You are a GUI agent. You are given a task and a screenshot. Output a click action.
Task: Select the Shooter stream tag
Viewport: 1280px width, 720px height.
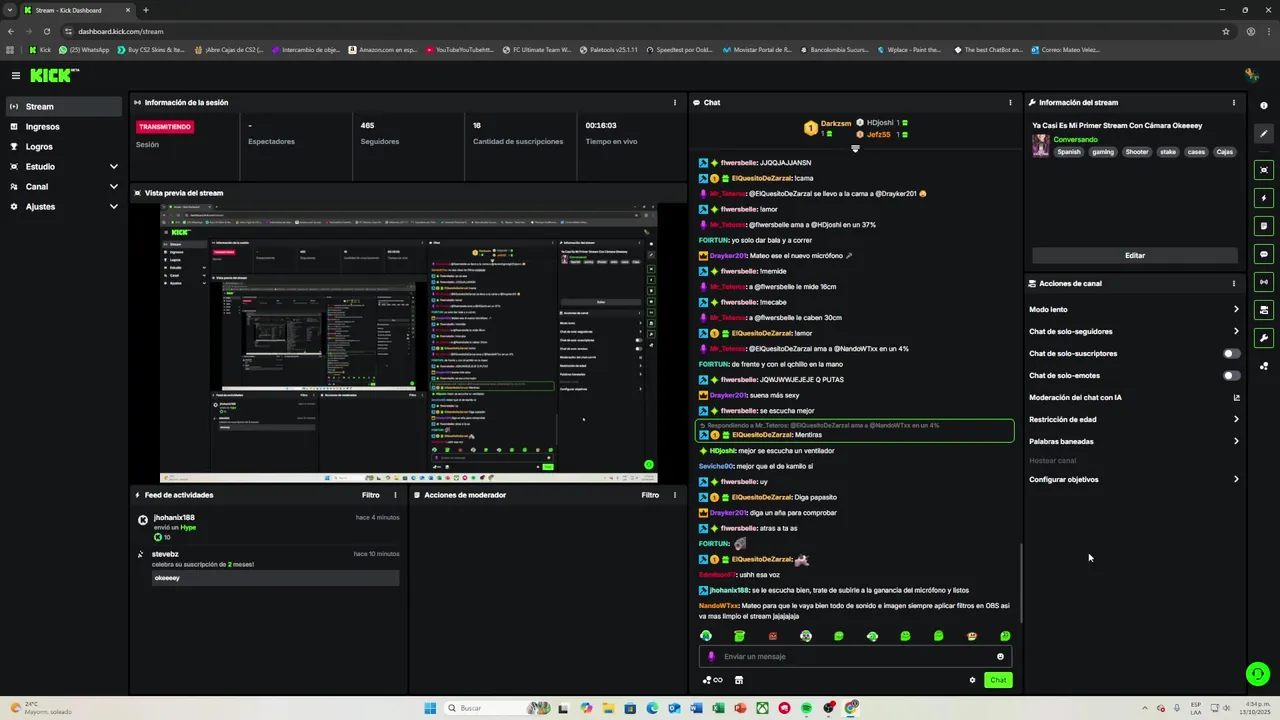tap(1137, 152)
